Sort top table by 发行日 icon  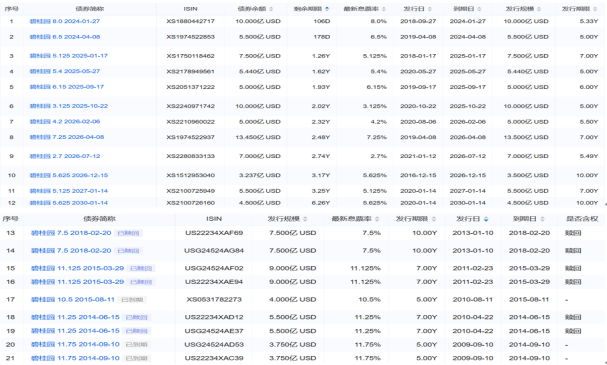pos(430,9)
